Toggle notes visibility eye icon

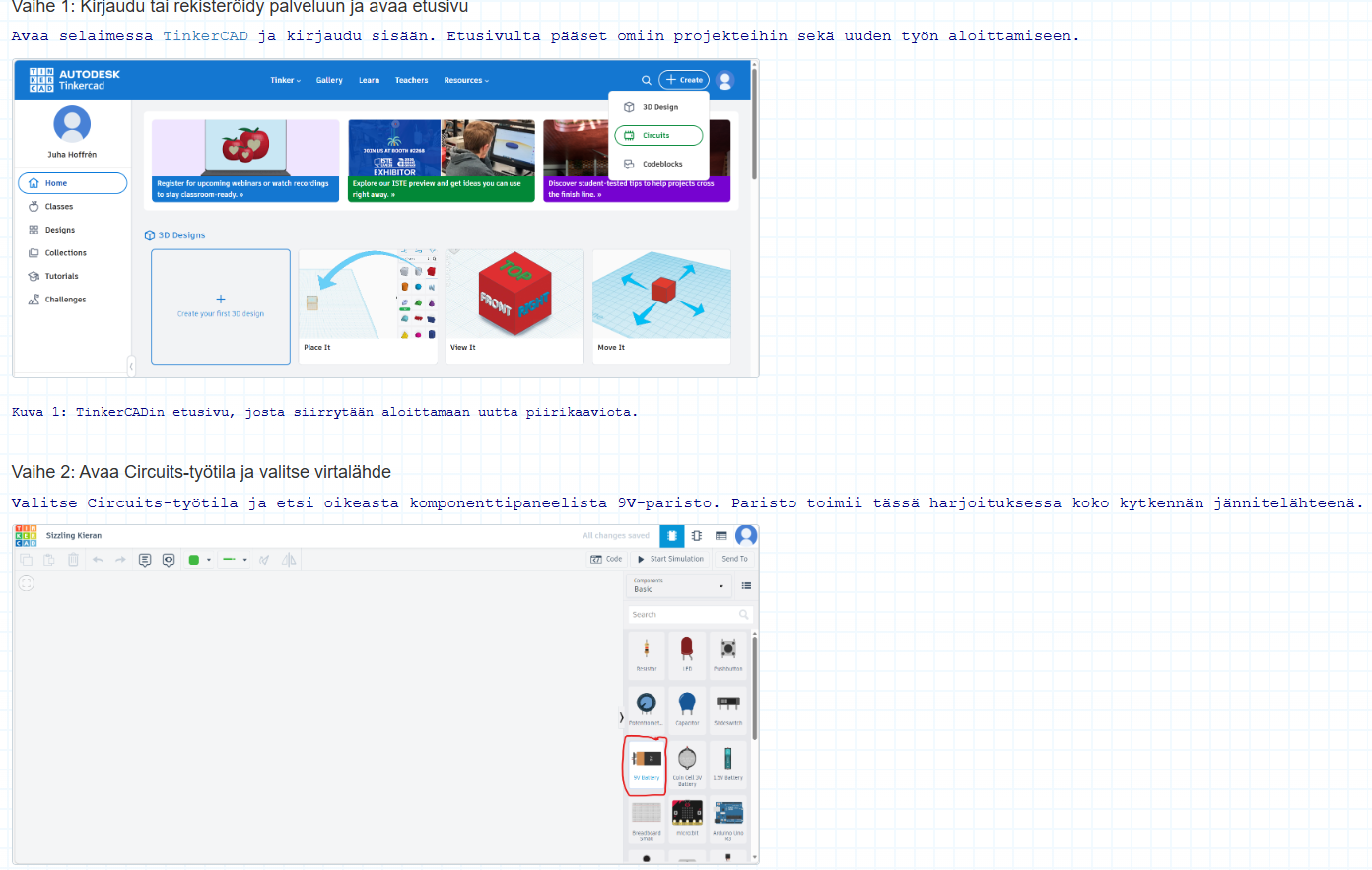tap(169, 560)
